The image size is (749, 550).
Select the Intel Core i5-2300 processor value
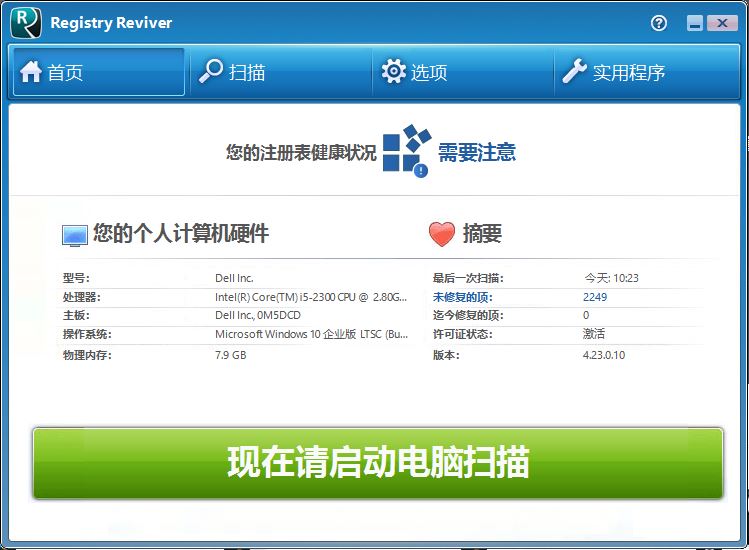[311, 297]
